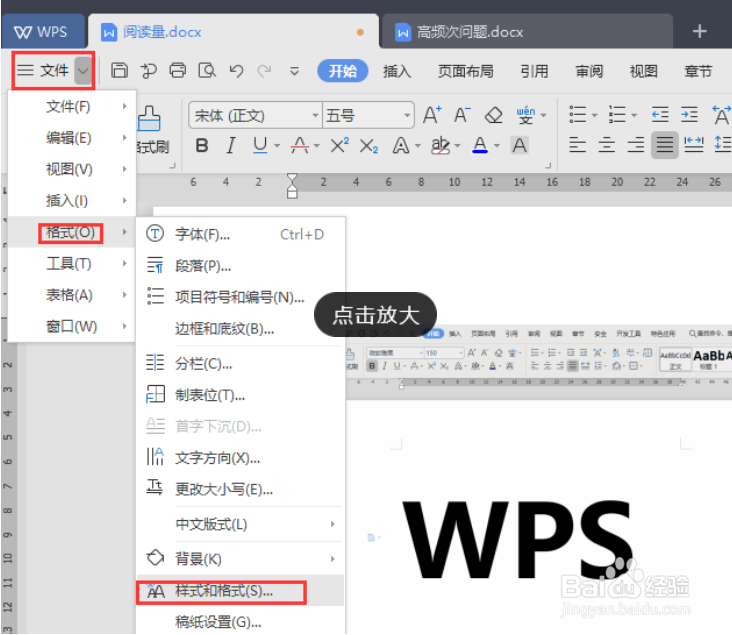Click the Numbered list icon
The height and width of the screenshot is (635, 732).
coord(617,114)
